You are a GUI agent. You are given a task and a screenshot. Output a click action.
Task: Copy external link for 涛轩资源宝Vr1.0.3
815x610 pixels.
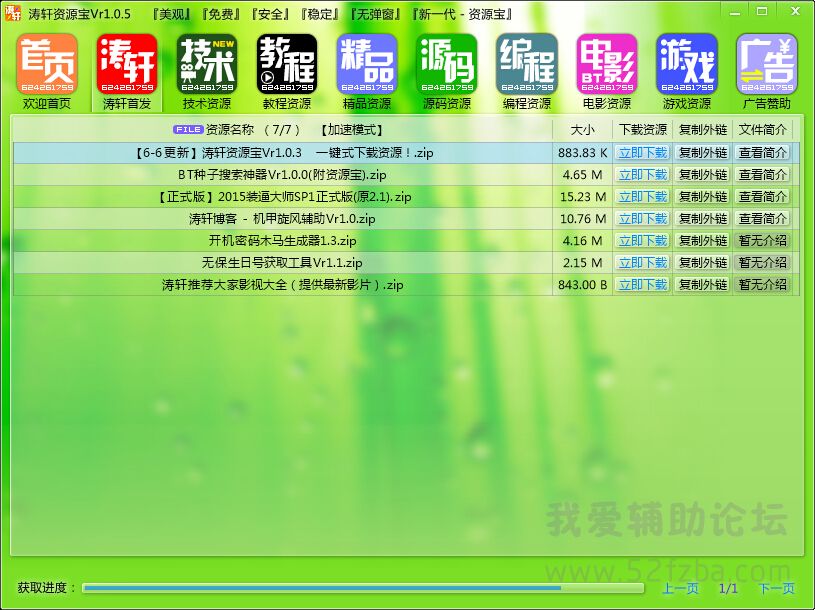point(703,153)
